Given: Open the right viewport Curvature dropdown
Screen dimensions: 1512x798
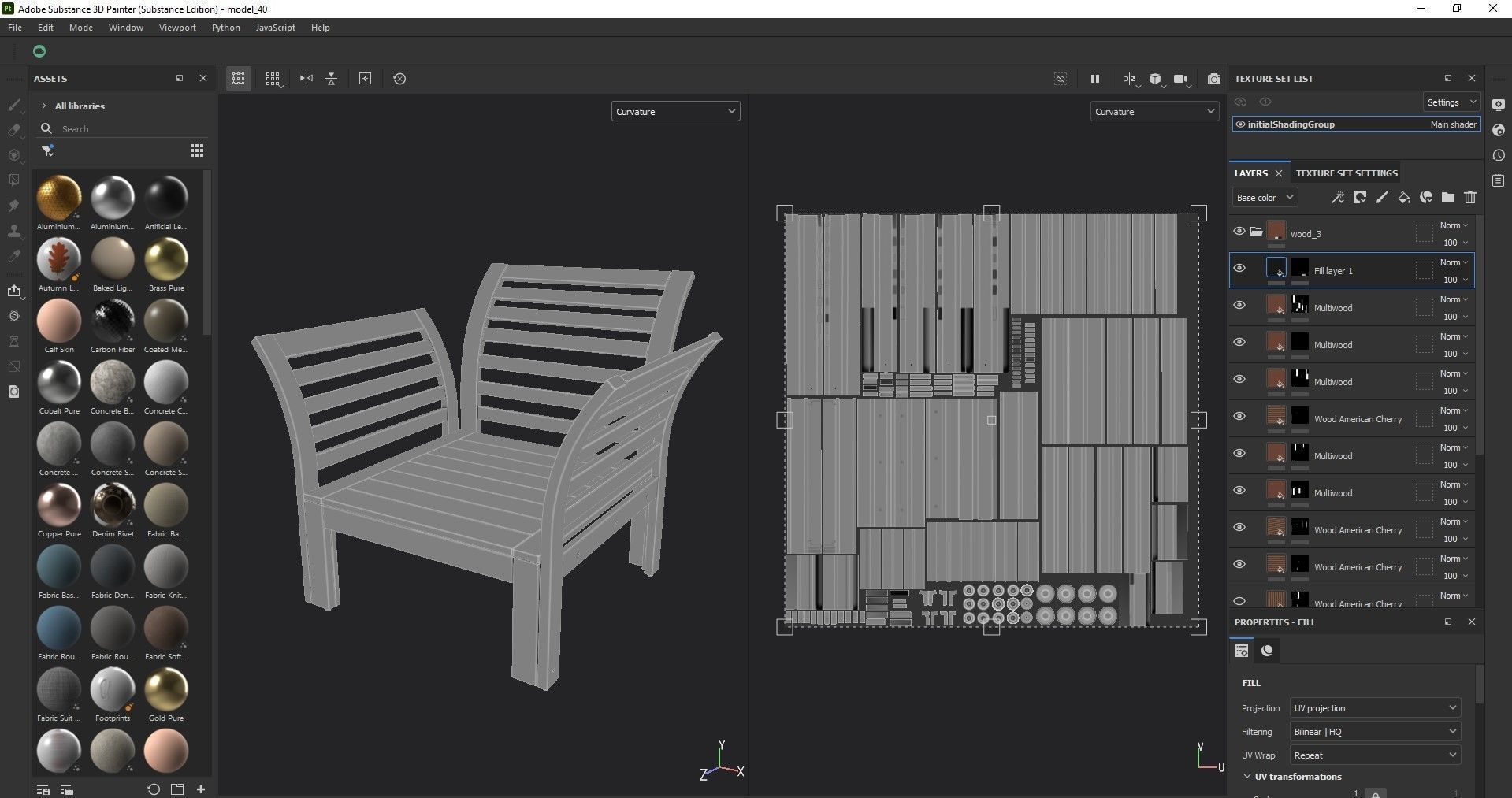Looking at the screenshot, I should click(x=1154, y=112).
